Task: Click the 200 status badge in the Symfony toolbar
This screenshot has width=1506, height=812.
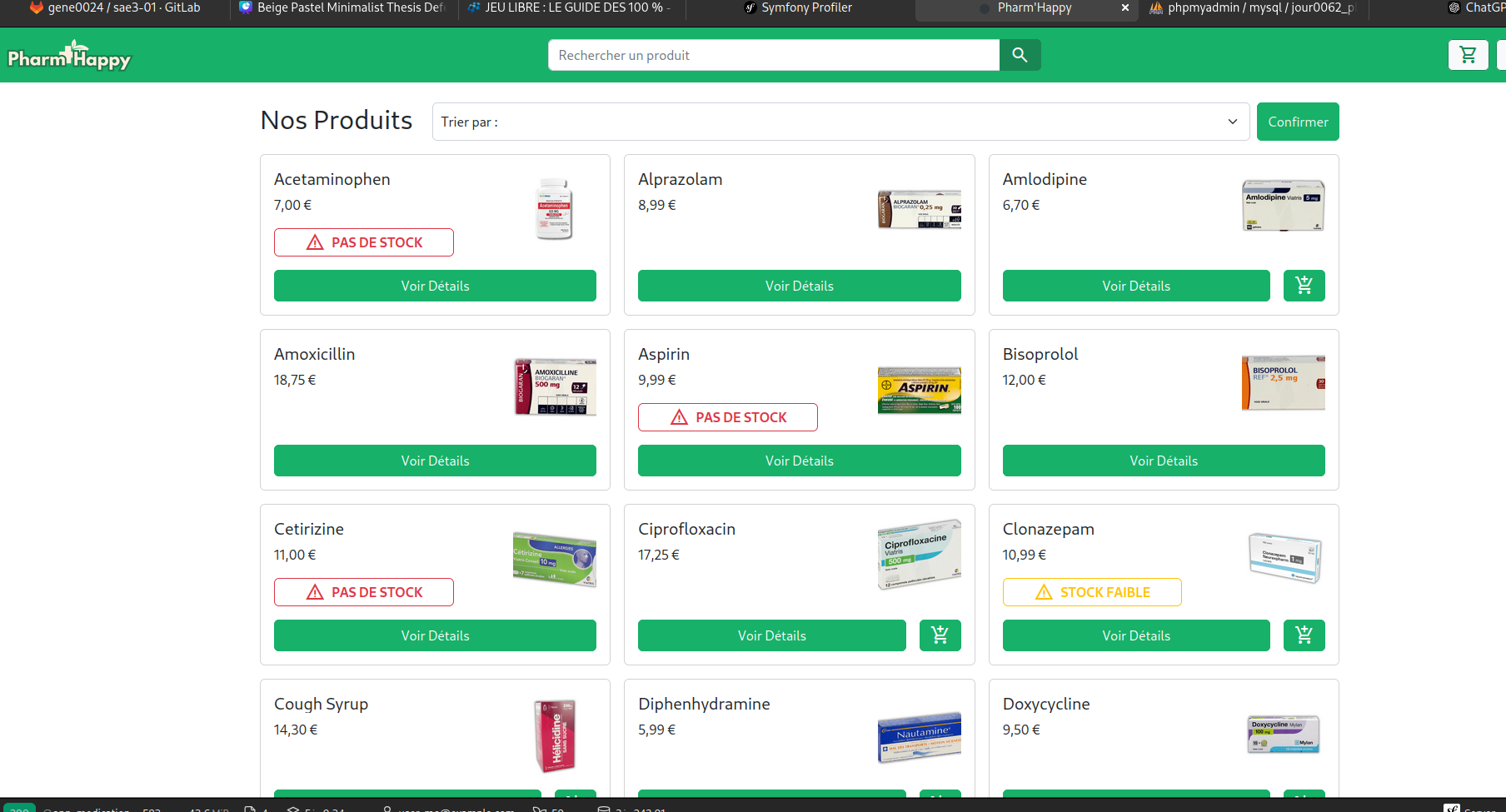Action: point(20,809)
